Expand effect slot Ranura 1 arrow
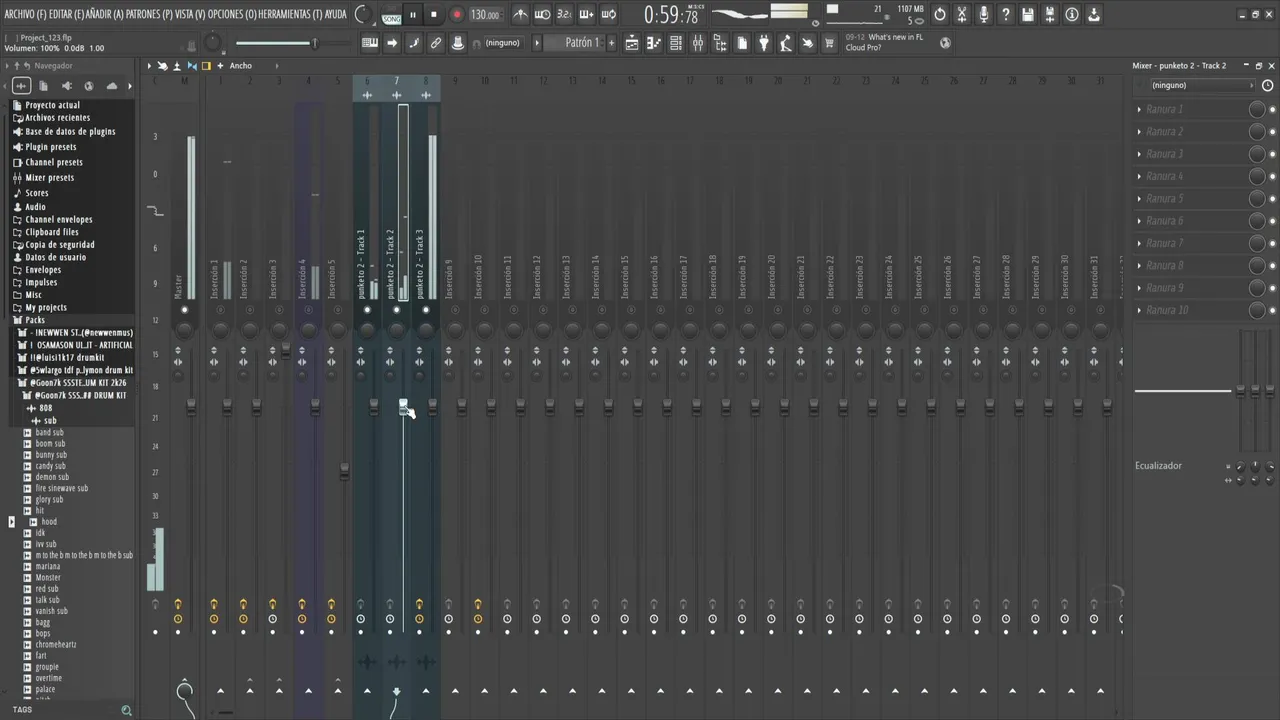 [1139, 109]
